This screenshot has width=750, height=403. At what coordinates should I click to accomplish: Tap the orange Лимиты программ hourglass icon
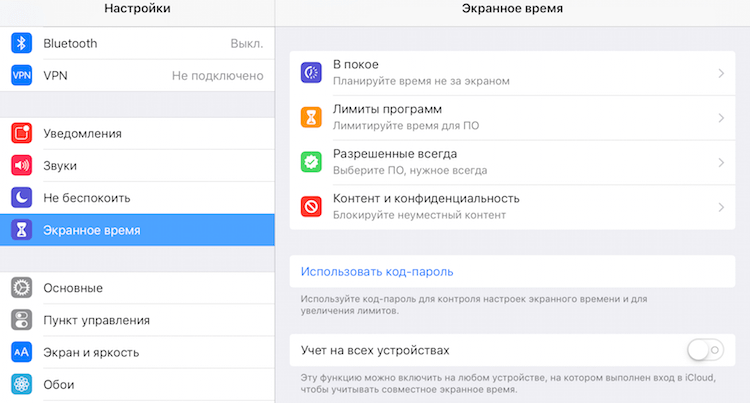pyautogui.click(x=311, y=117)
